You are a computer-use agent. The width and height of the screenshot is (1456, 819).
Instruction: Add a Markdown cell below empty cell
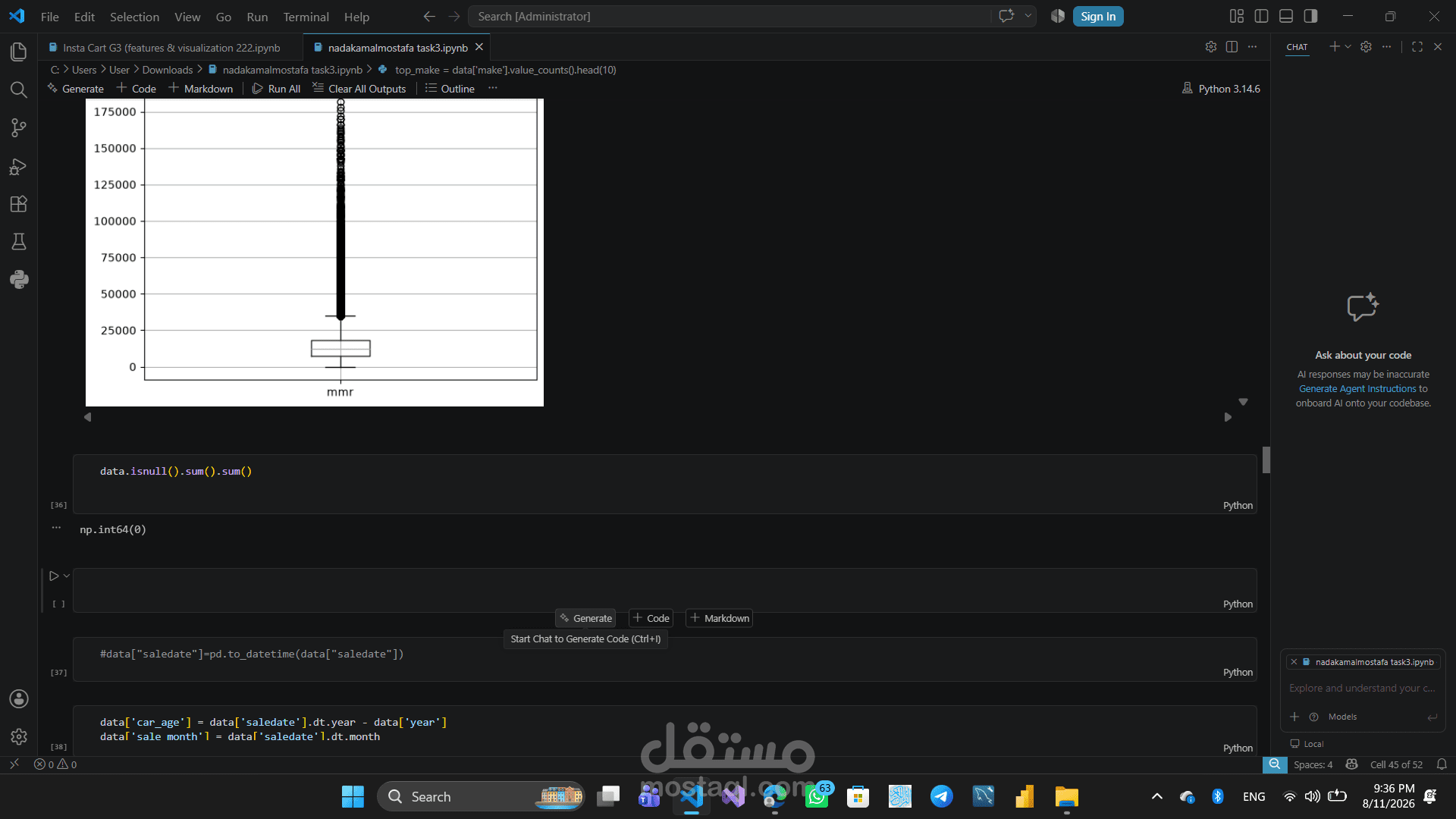pos(719,618)
